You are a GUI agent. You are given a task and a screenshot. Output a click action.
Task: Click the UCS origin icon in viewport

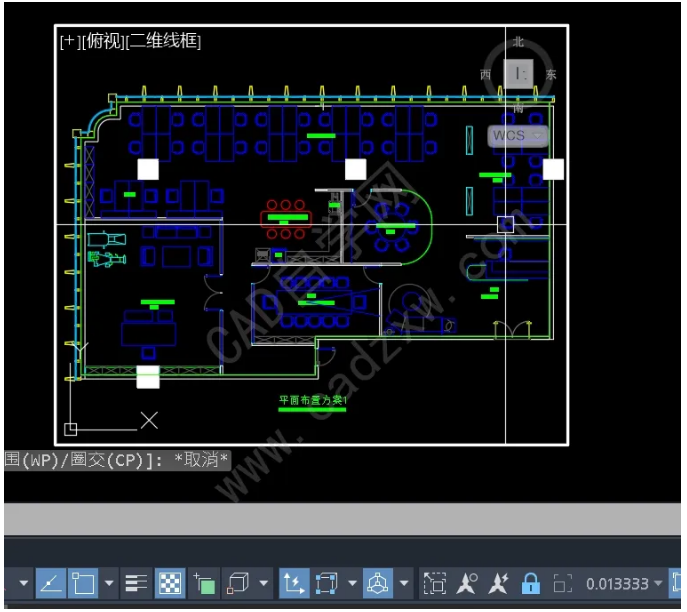pos(71,432)
